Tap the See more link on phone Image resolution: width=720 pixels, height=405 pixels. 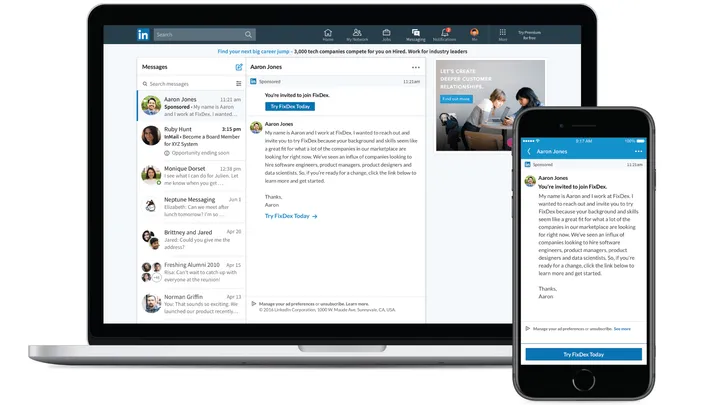click(622, 329)
